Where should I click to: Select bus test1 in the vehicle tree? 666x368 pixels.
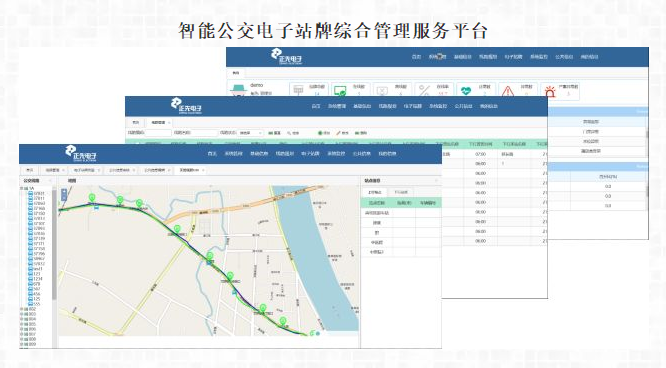(35, 269)
